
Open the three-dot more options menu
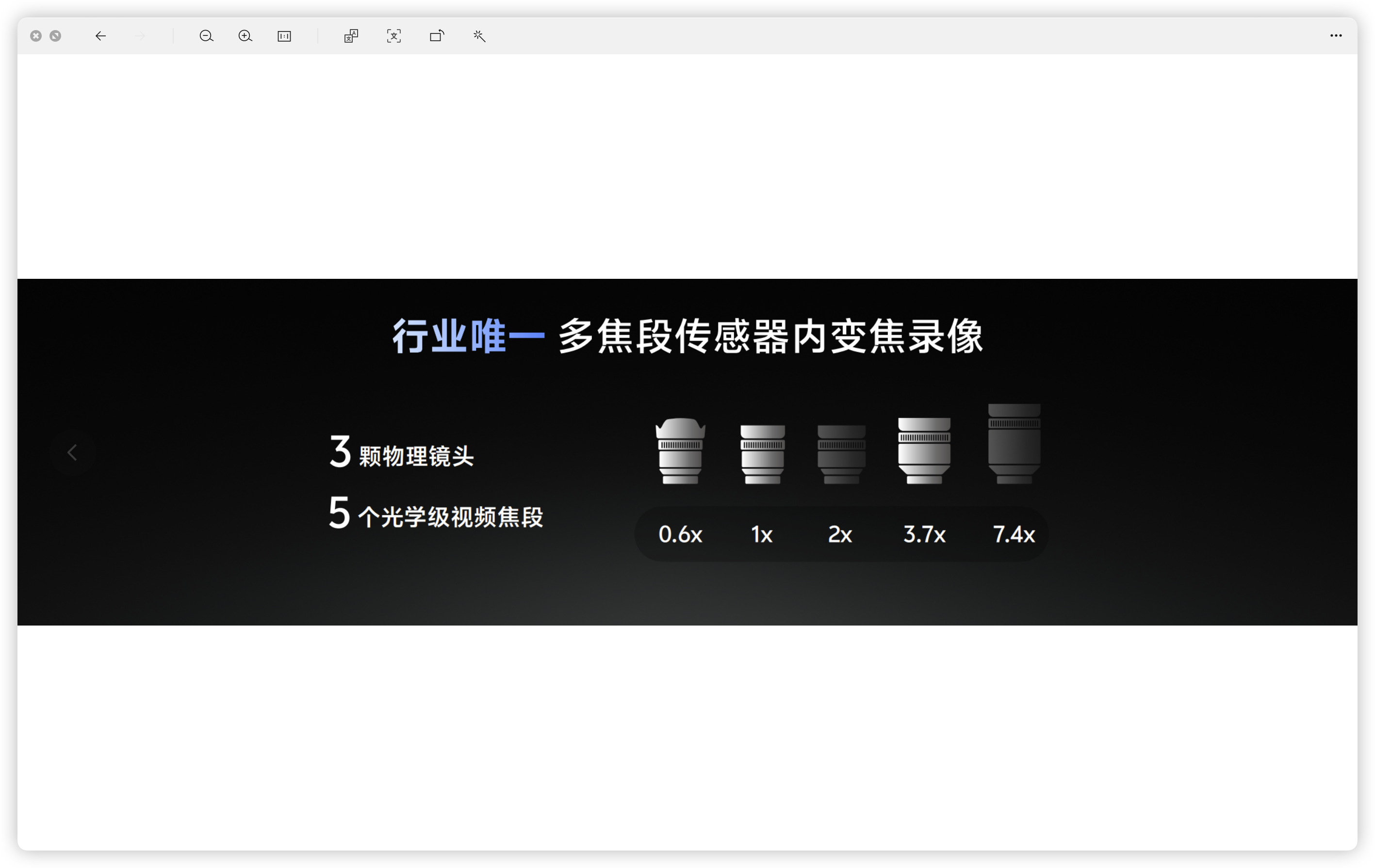pyautogui.click(x=1336, y=35)
